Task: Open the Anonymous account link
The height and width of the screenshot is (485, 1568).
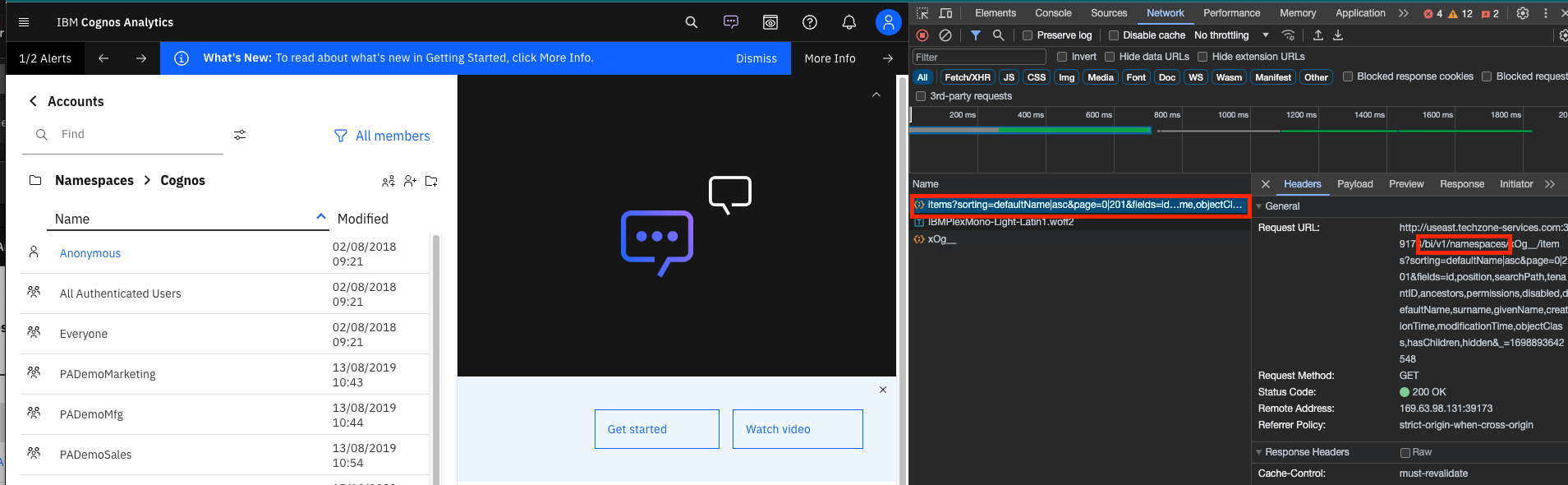Action: click(90, 253)
